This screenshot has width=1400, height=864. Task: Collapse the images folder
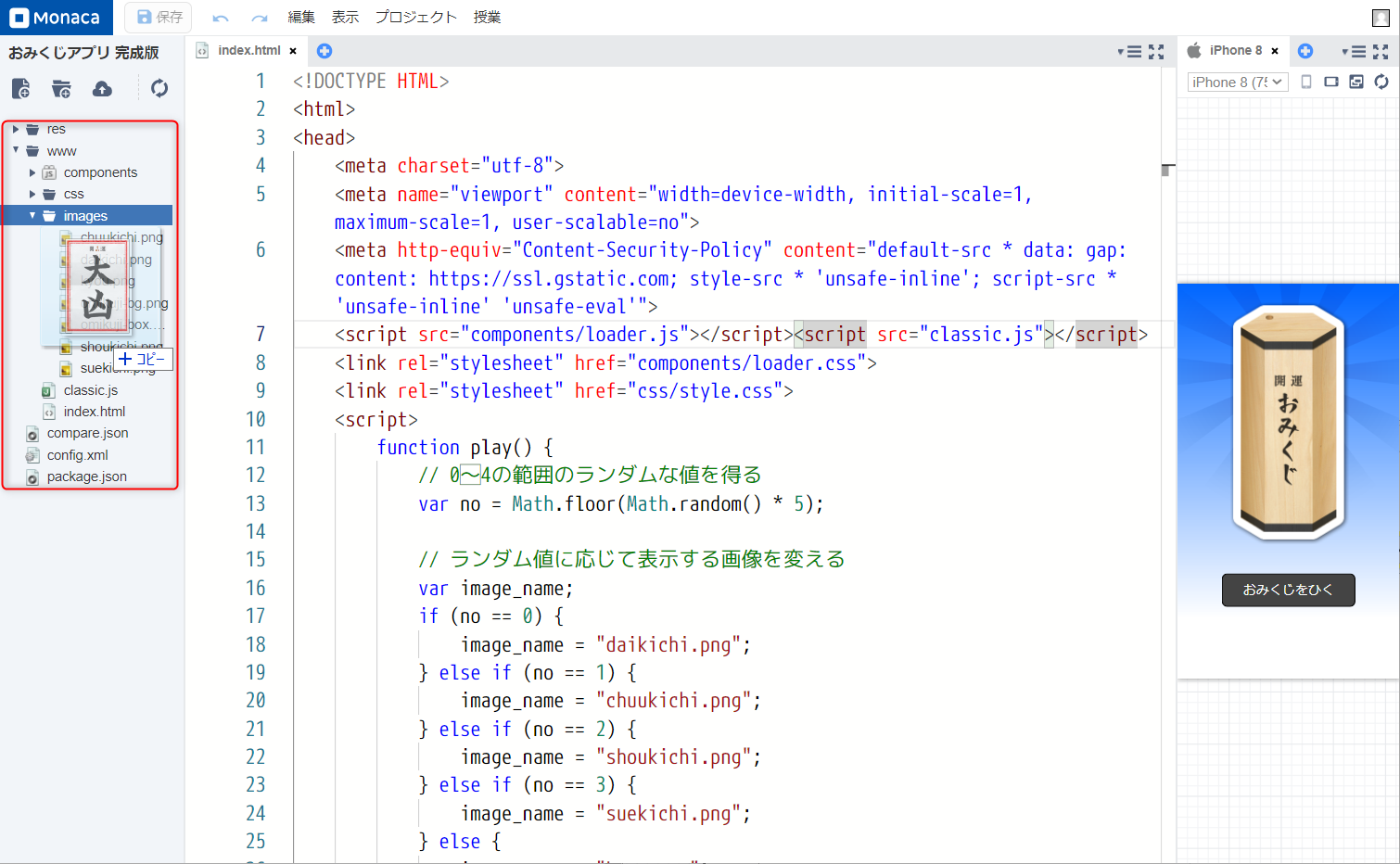pos(33,215)
